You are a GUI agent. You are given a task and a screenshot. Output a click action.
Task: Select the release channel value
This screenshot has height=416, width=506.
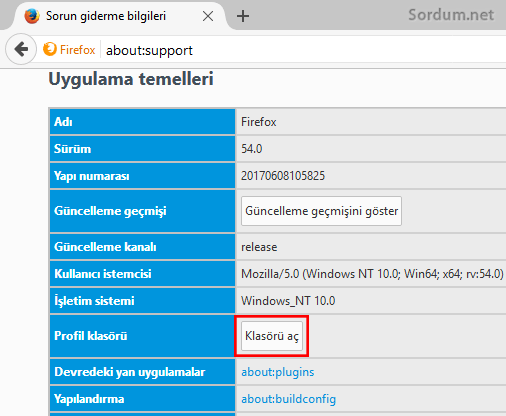(259, 247)
